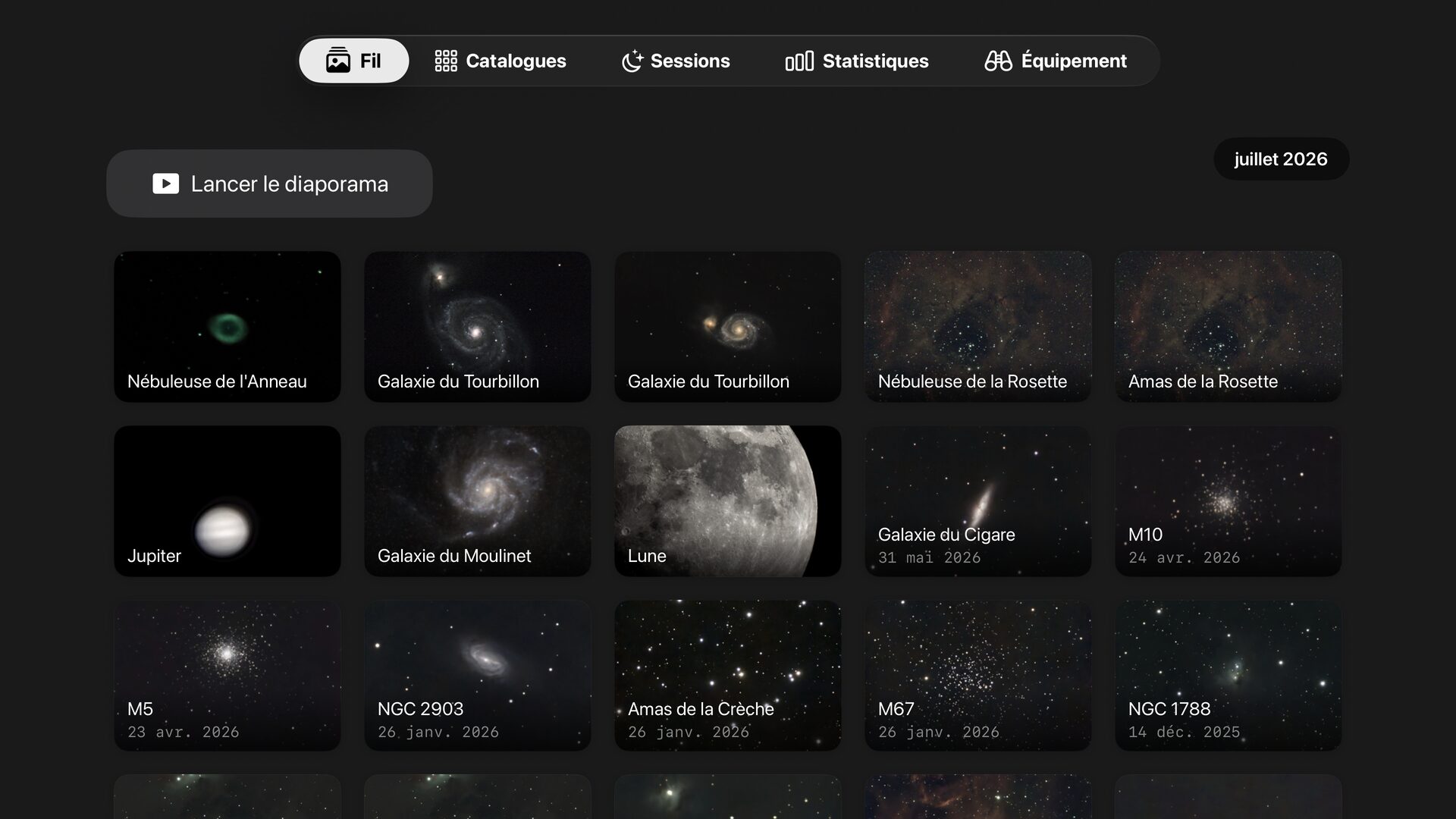Screen dimensions: 1456x819
Task: Open the Jupiter image card
Action: (227, 501)
